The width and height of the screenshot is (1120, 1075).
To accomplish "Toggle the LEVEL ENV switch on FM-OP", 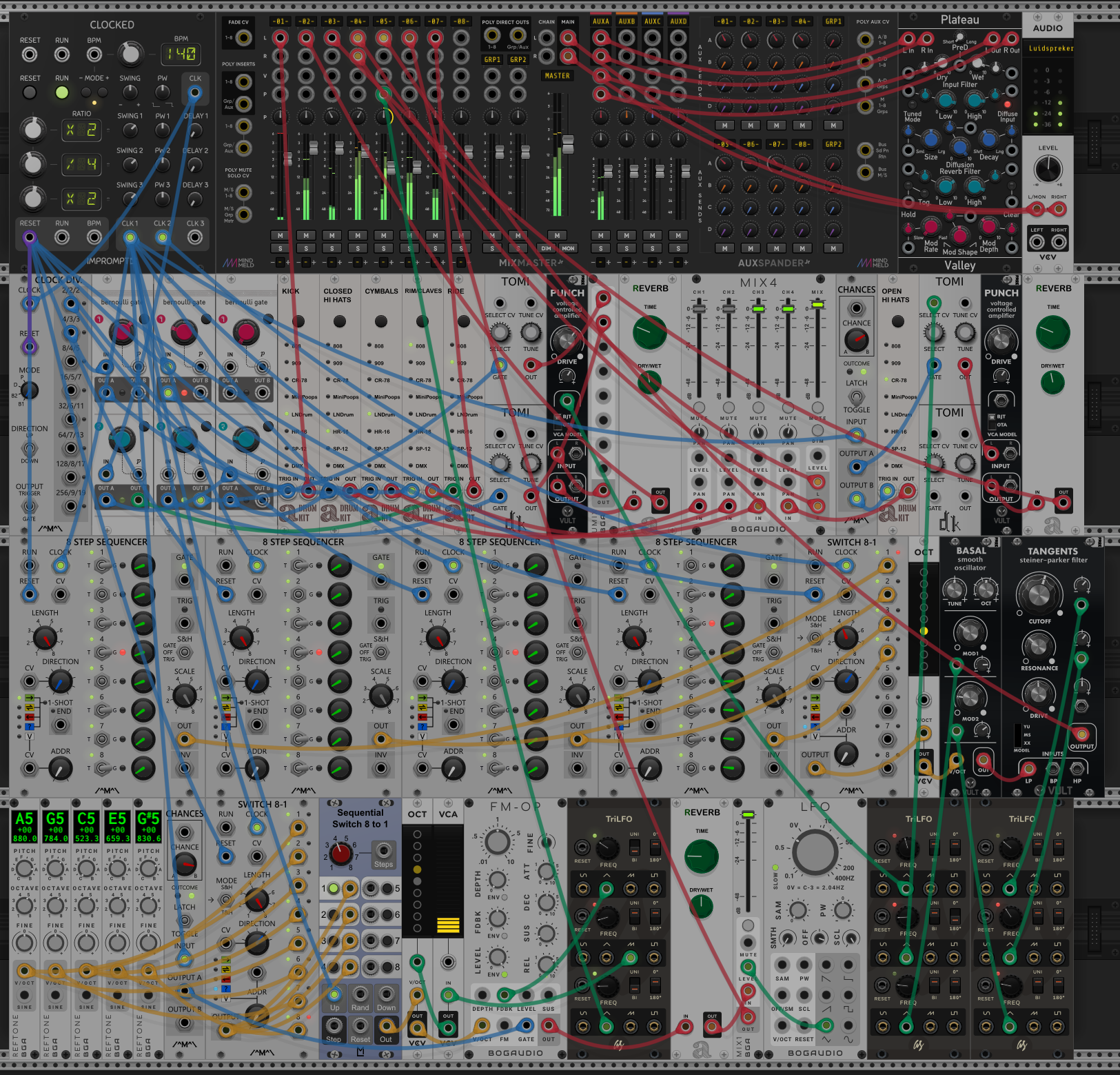I will (505, 974).
